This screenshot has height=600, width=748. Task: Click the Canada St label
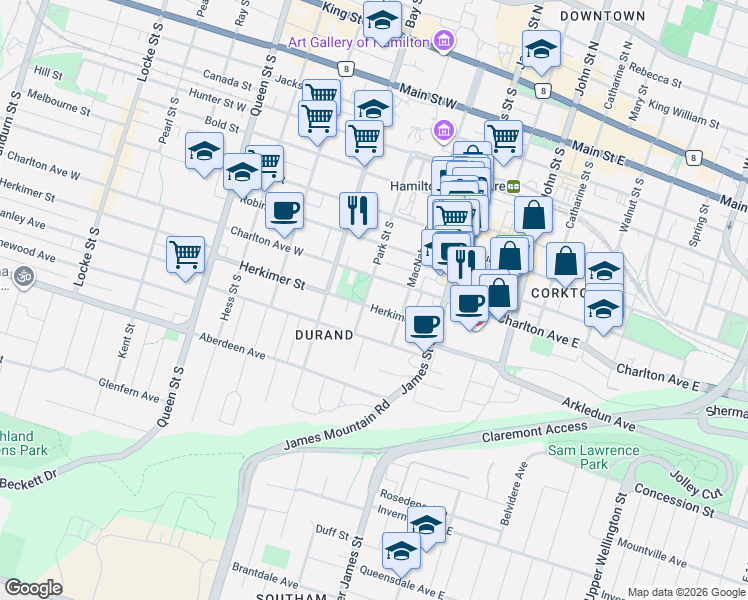[x=227, y=80]
